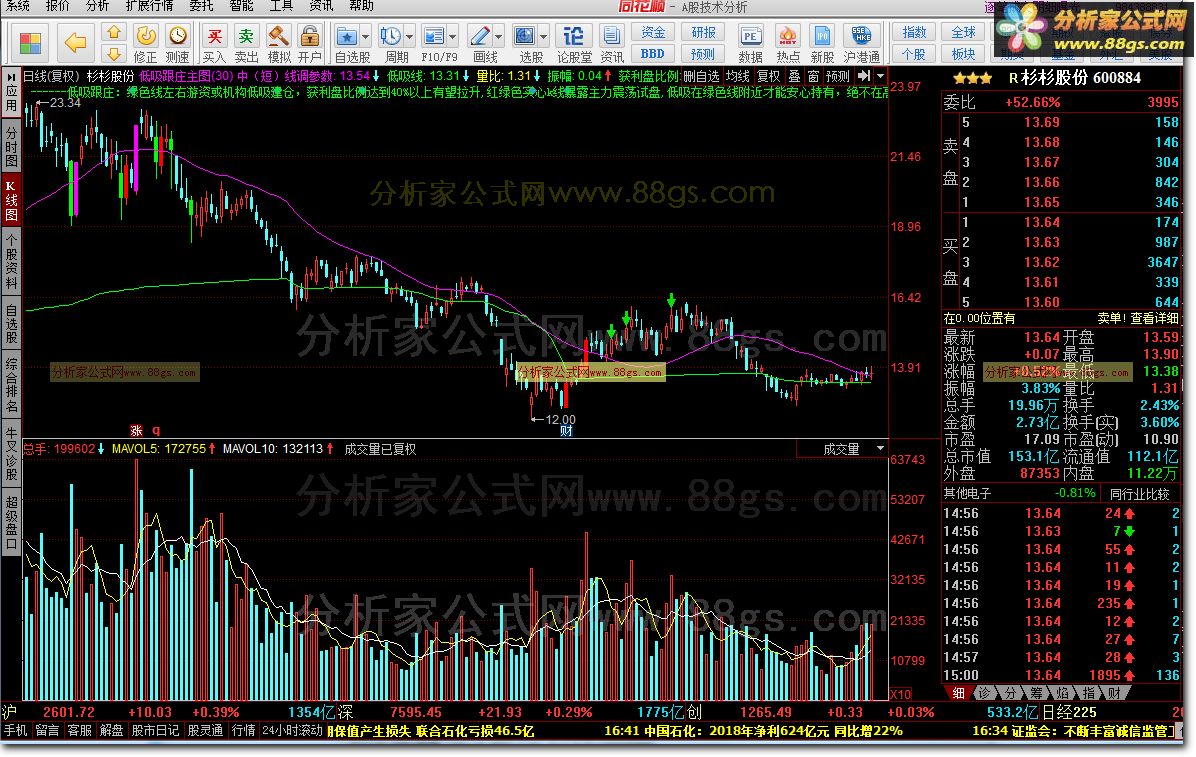Click the 周期 period clock icon

pos(391,36)
